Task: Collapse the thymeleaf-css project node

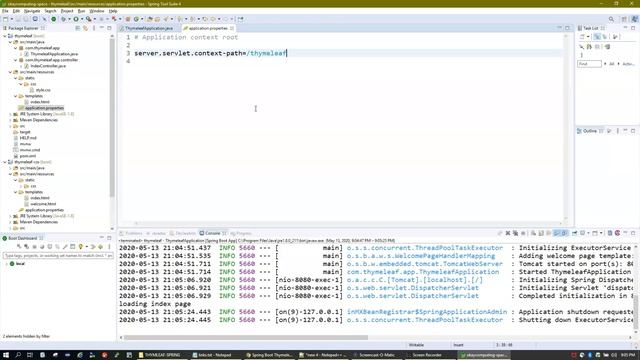Action: [x=5, y=162]
